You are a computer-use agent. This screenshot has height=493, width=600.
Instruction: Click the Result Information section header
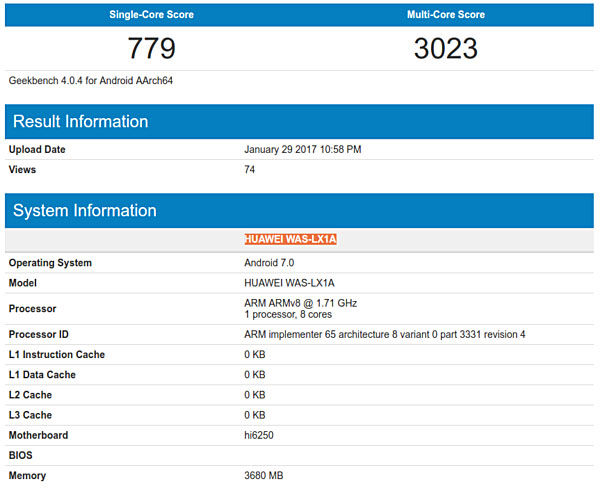pos(79,121)
